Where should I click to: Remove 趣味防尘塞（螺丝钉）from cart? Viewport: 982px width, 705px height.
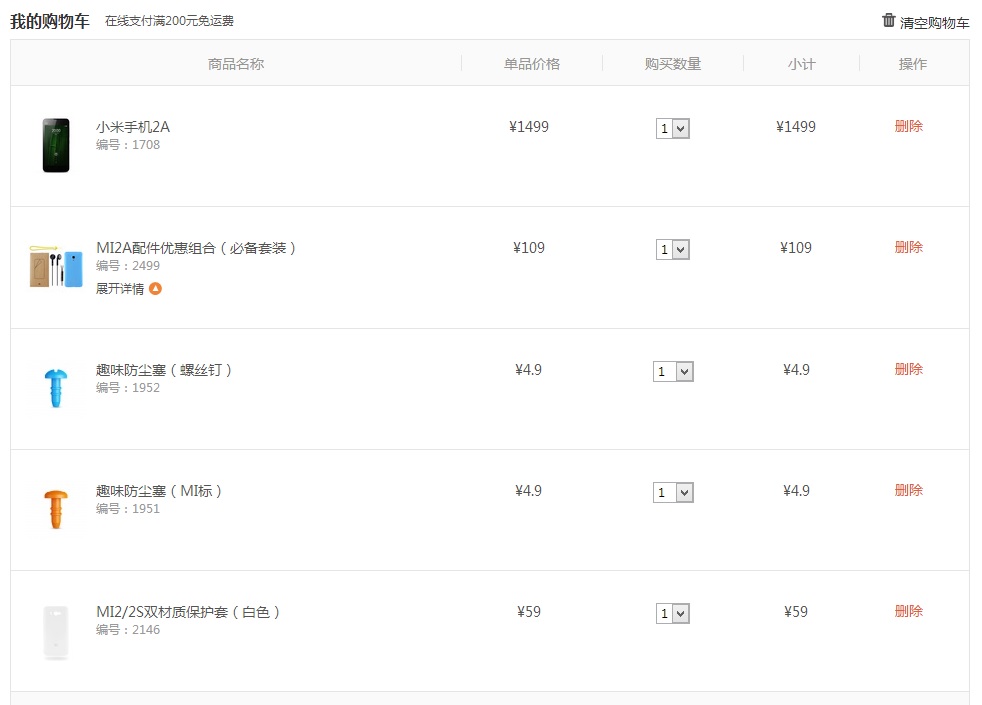(909, 369)
